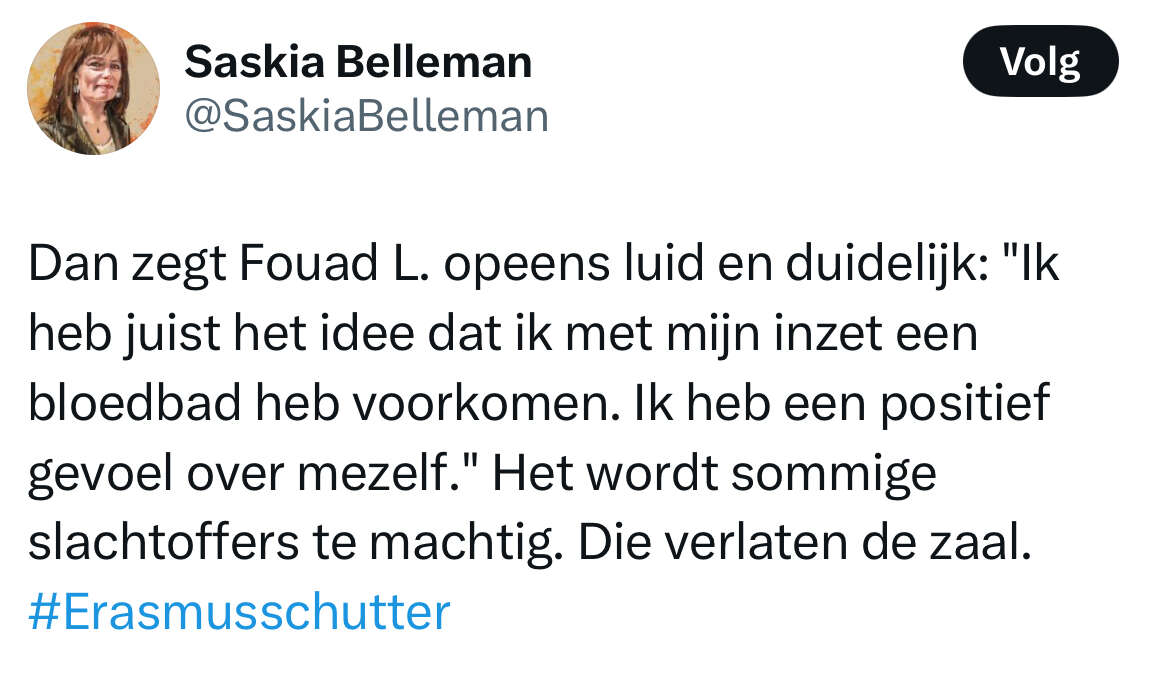Click the word 'mezelf' in the quote
Viewport: 1170px width, 694px height.
375,473
